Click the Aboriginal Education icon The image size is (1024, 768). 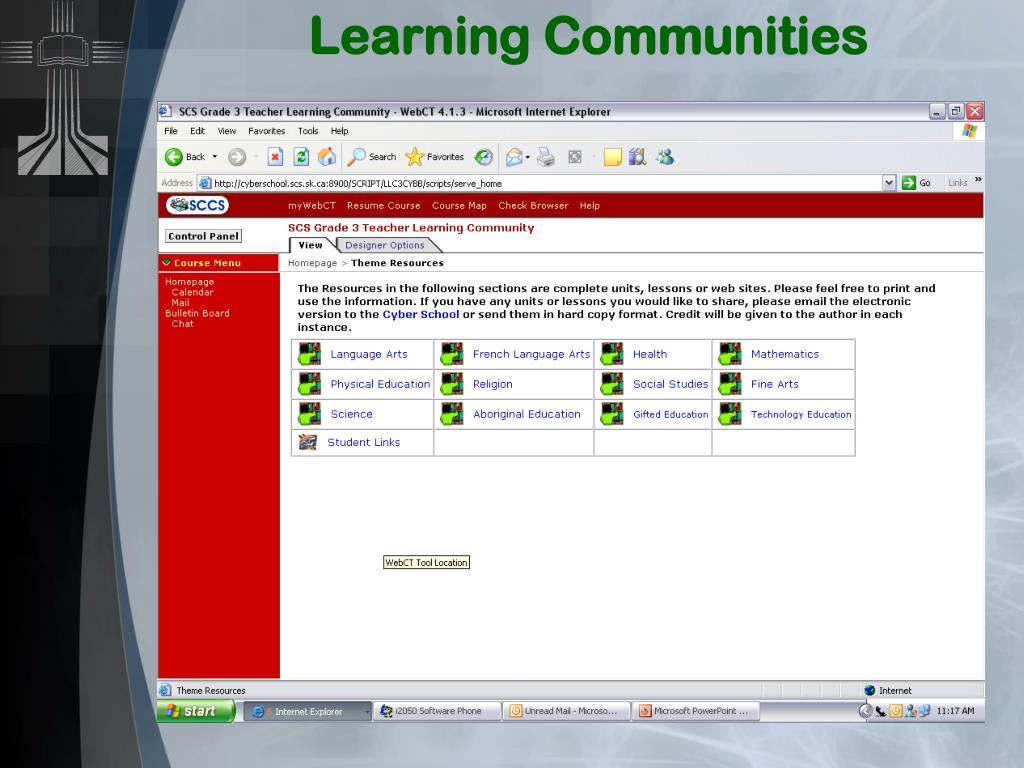click(x=452, y=414)
